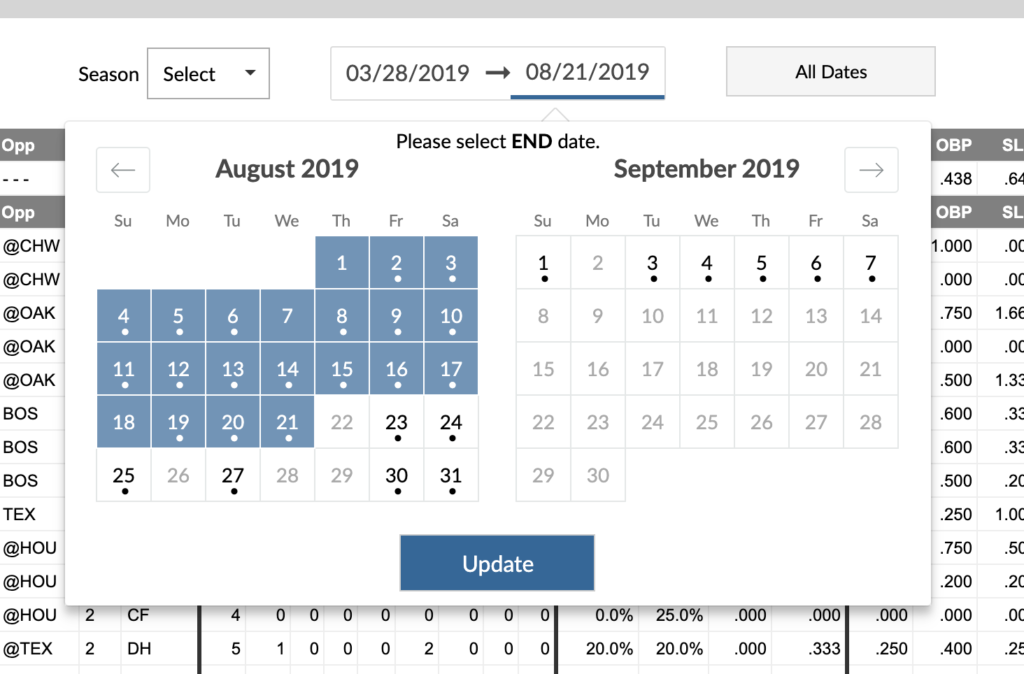Viewport: 1024px width, 674px height.
Task: Pick August 30 in the calendar
Action: 397,475
